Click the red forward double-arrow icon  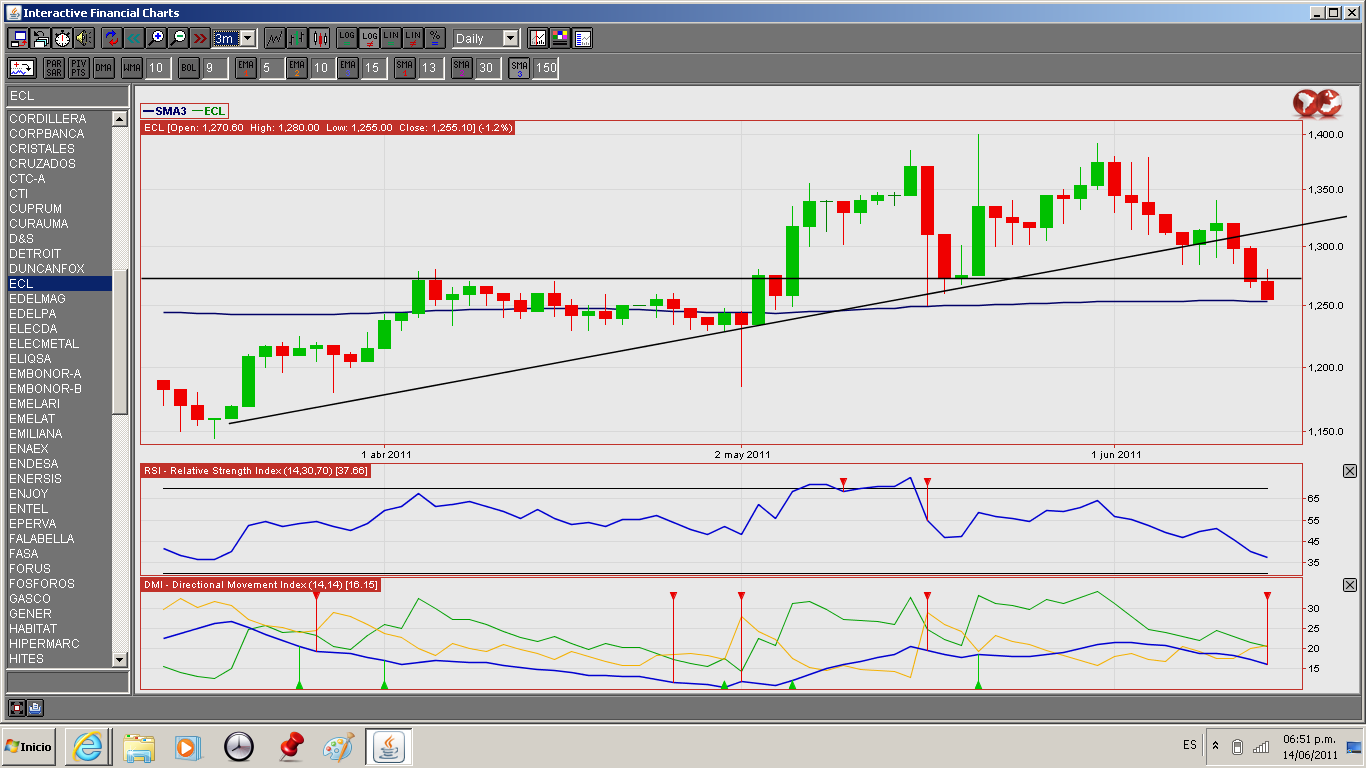[x=200, y=38]
